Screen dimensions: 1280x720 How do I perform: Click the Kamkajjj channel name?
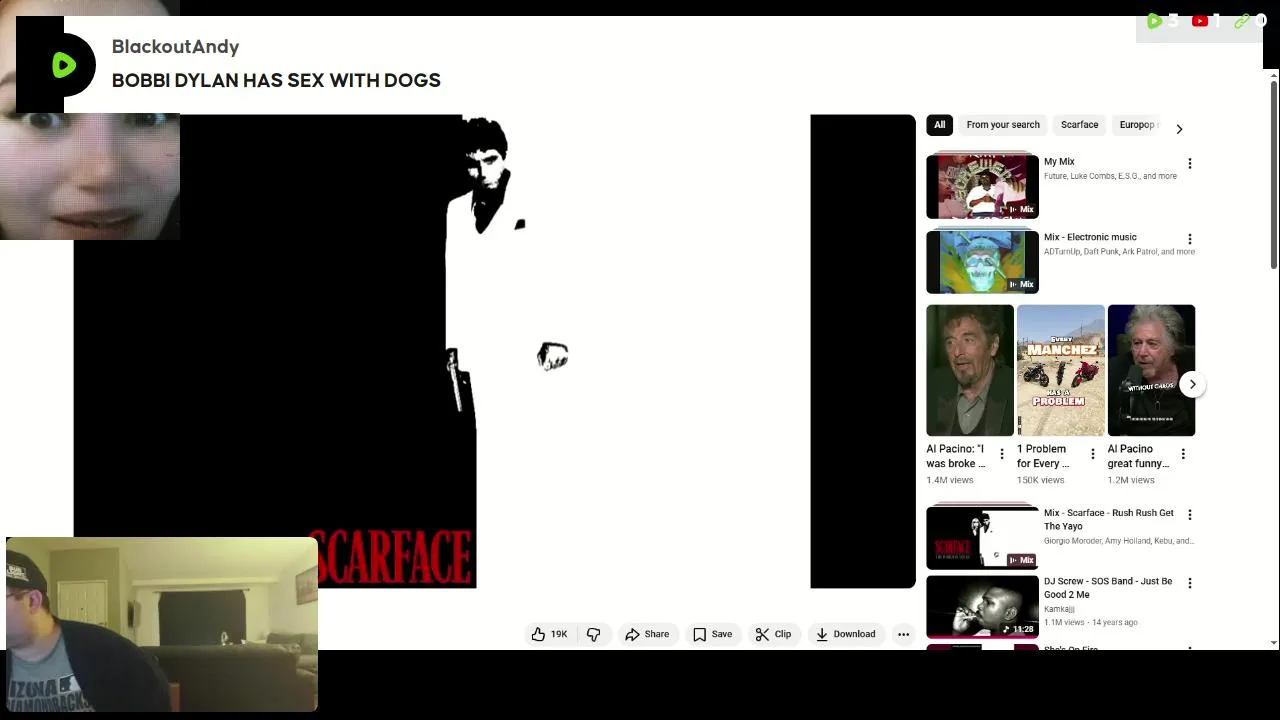[x=1059, y=609]
